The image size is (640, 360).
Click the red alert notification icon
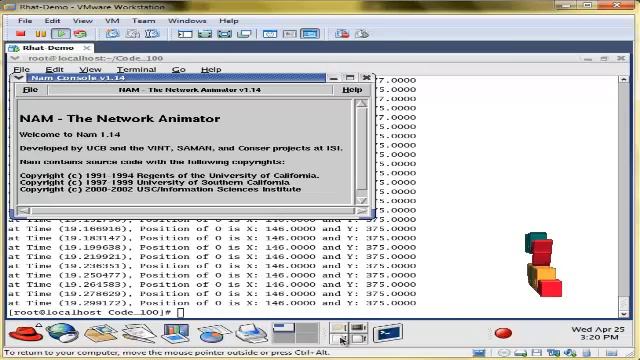[503, 333]
